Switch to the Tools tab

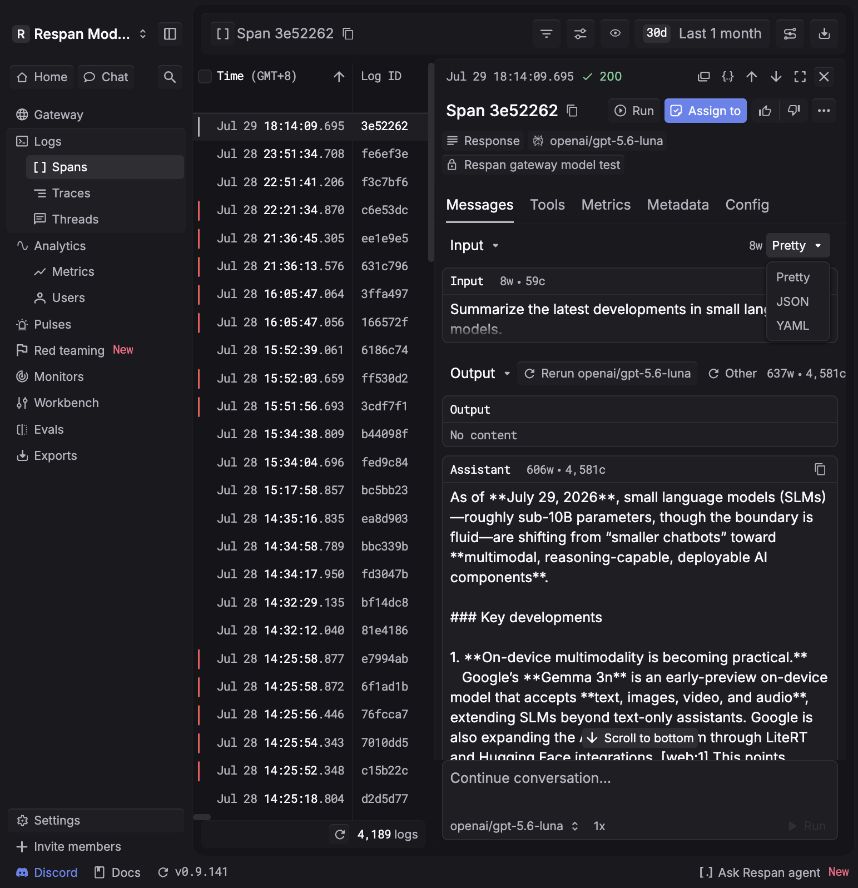[x=547, y=205]
